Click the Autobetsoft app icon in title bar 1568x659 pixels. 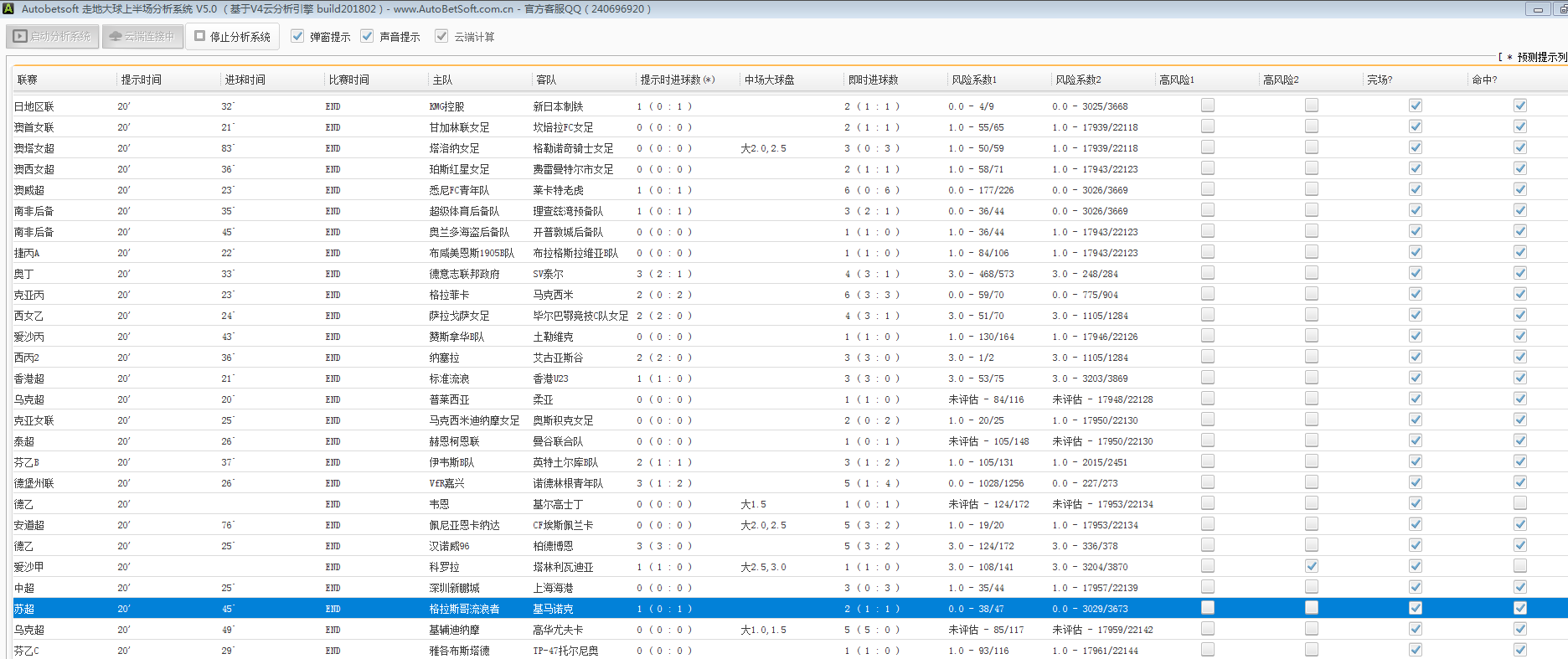(8, 8)
